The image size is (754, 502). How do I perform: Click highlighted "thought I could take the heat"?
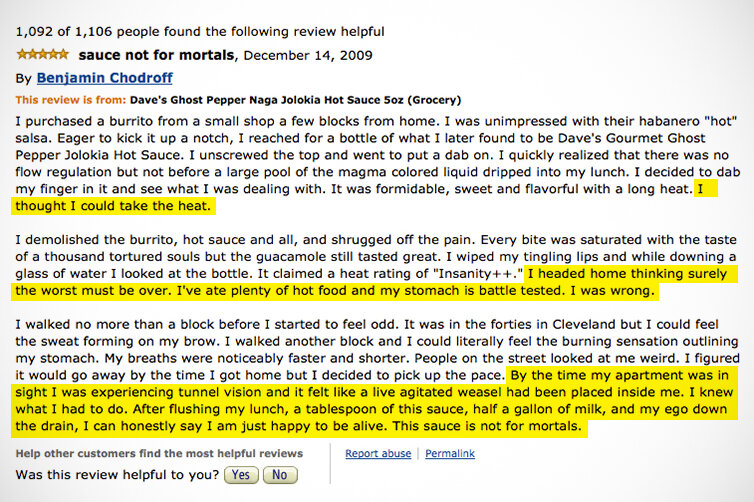pyautogui.click(x=113, y=207)
